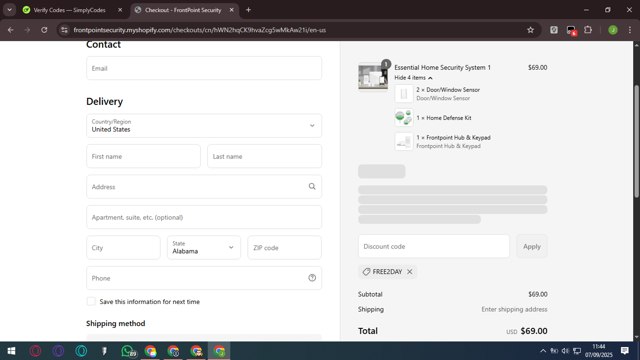Click the Discount code field
This screenshot has width=640, height=360.
[434, 246]
